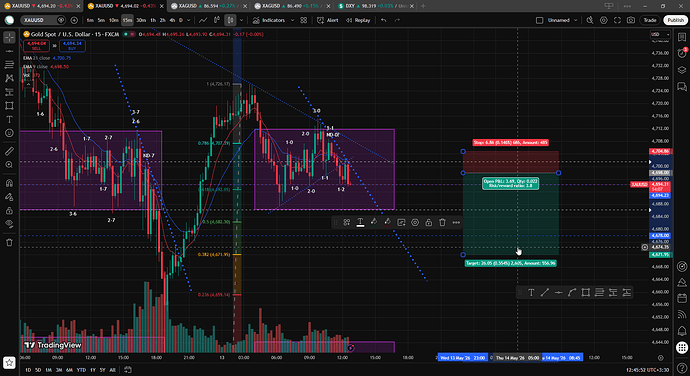Toggle lock on selected drawing
This screenshot has width=690, height=376.
tap(428, 222)
